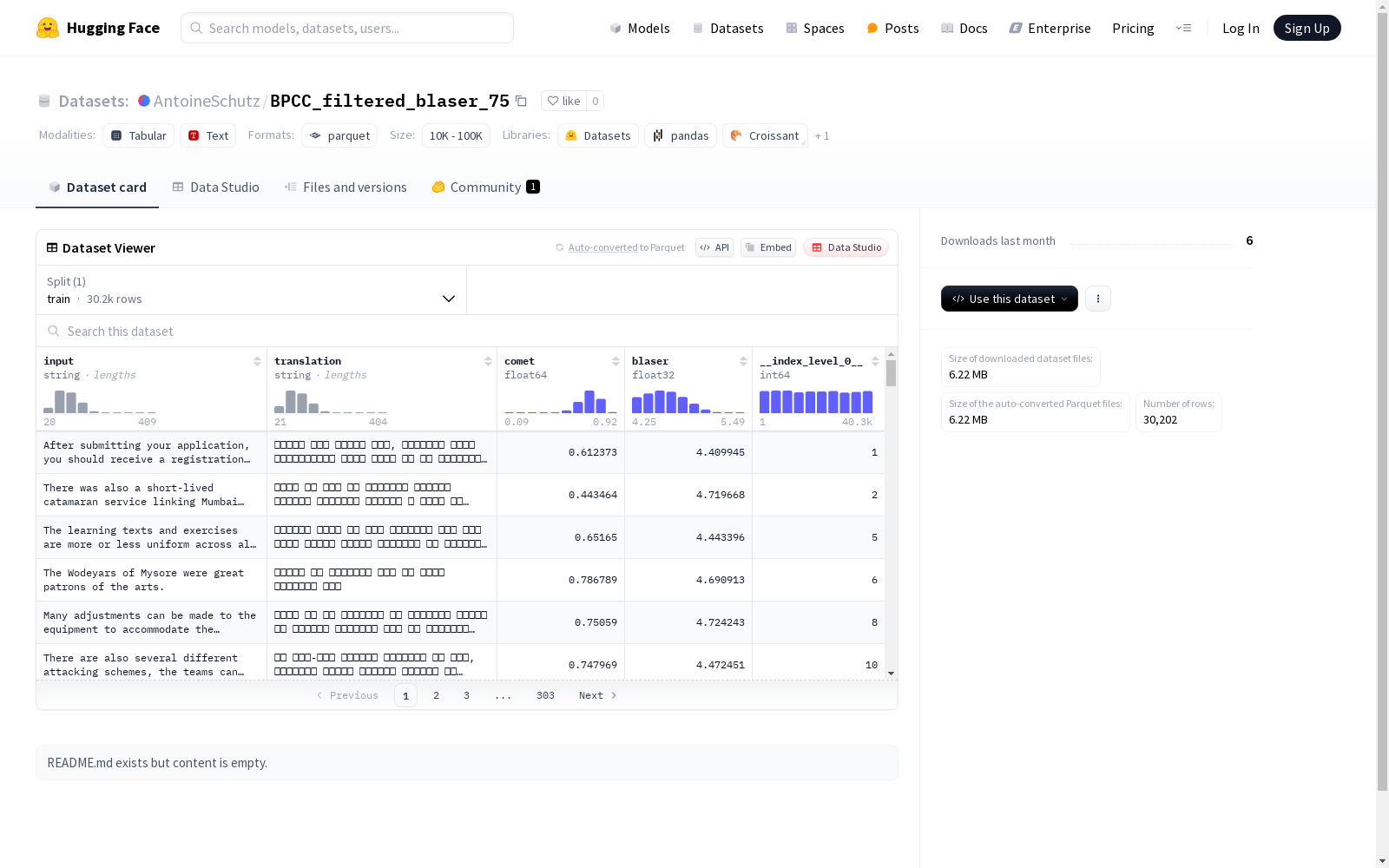1389x868 pixels.
Task: Expand the Split train dropdown
Action: click(252, 290)
